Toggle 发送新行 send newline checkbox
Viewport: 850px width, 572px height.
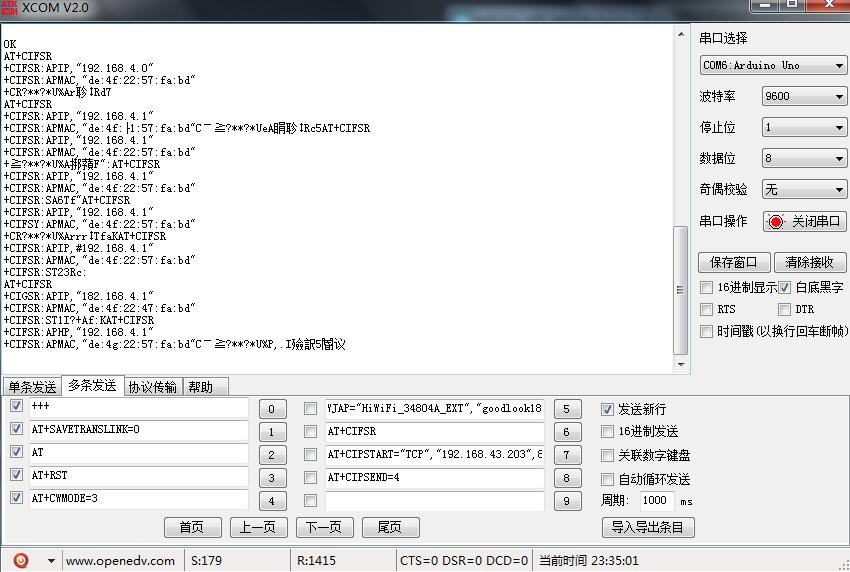pyautogui.click(x=607, y=409)
